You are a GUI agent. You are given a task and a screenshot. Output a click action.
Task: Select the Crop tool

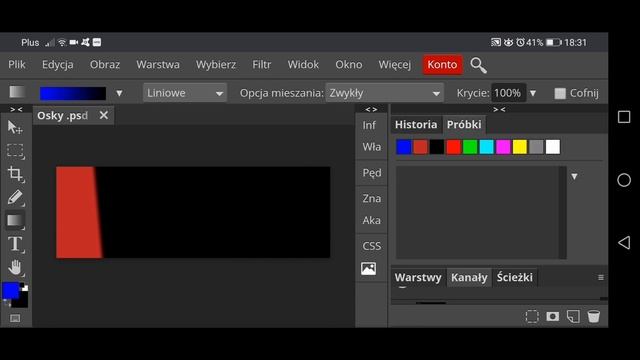tap(16, 174)
